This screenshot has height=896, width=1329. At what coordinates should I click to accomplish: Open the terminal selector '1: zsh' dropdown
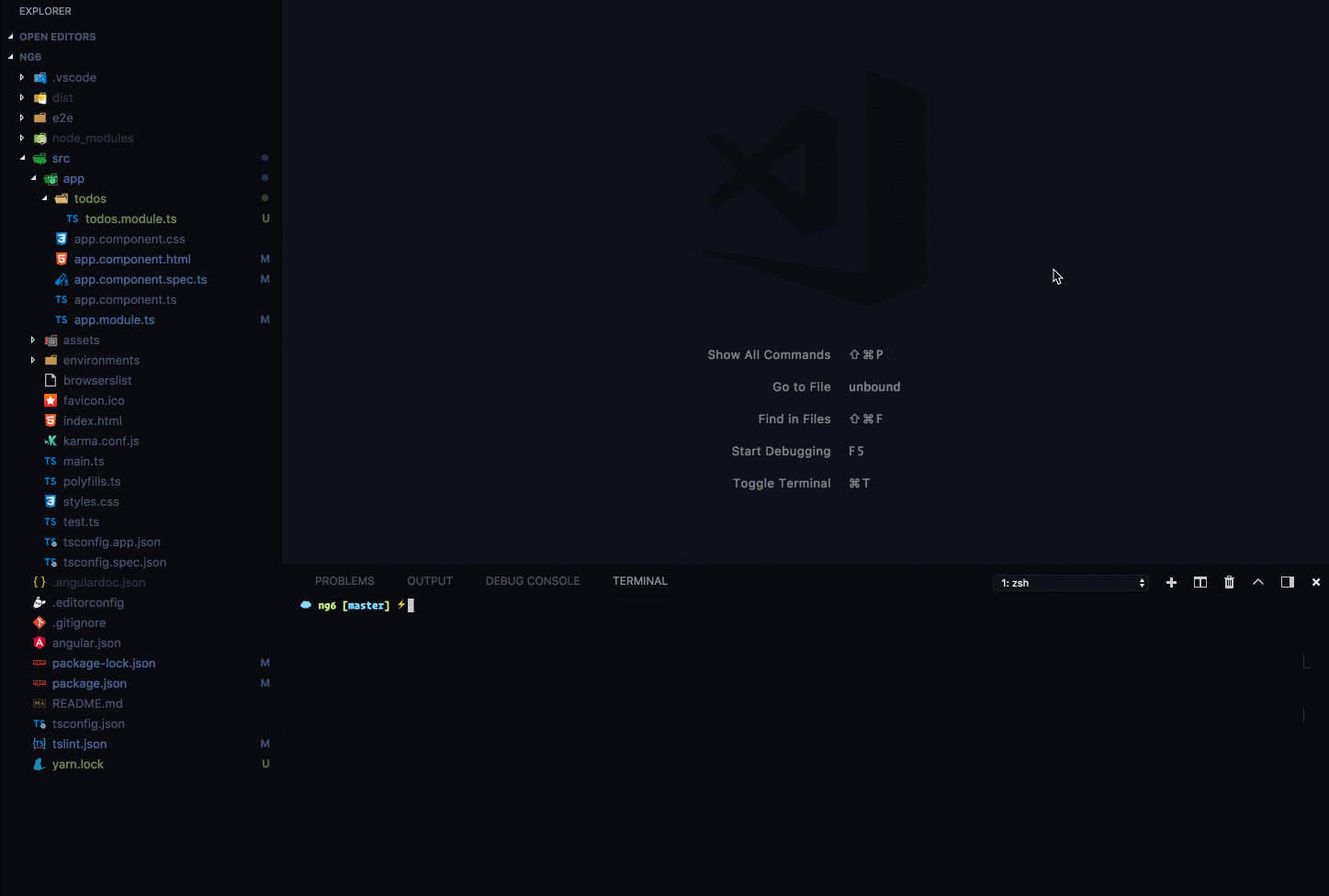[x=1071, y=583]
